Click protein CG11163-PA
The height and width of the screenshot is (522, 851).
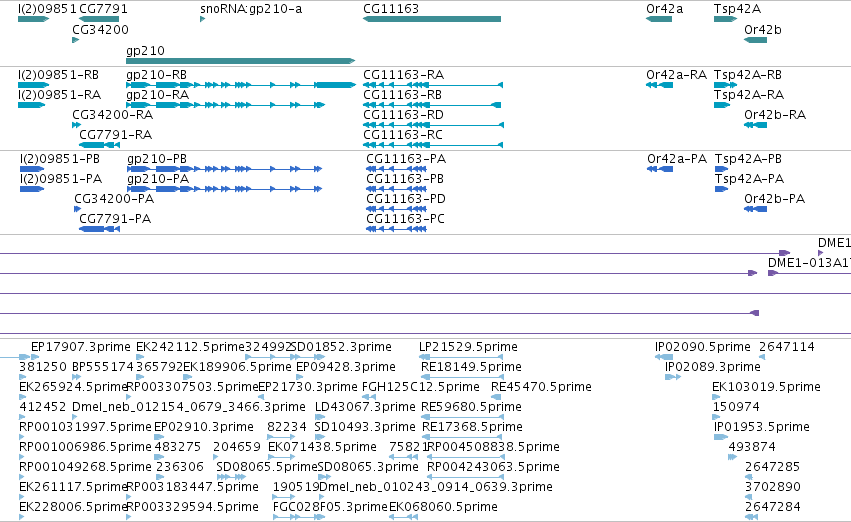pyautogui.click(x=396, y=169)
